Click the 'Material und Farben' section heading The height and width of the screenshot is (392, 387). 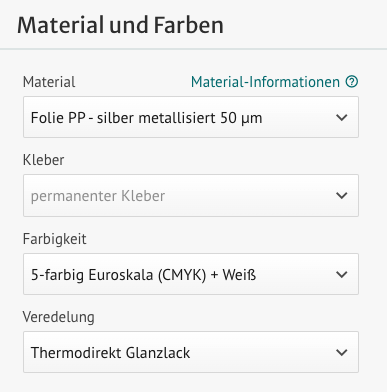120,25
